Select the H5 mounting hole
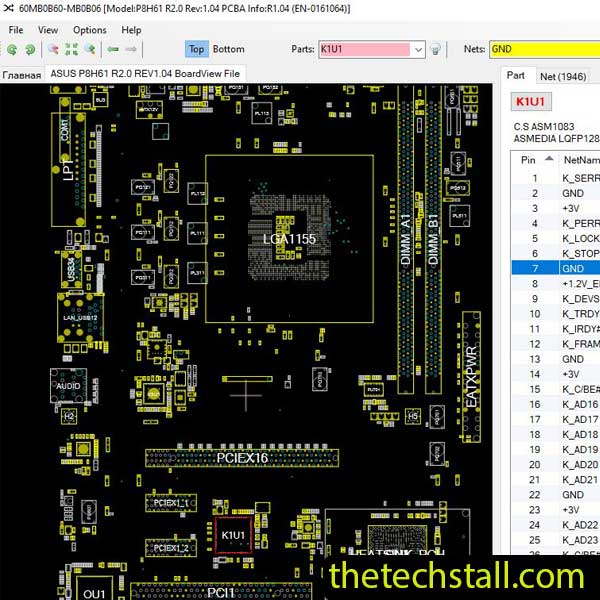Viewport: 600px width, 600px height. (413, 416)
